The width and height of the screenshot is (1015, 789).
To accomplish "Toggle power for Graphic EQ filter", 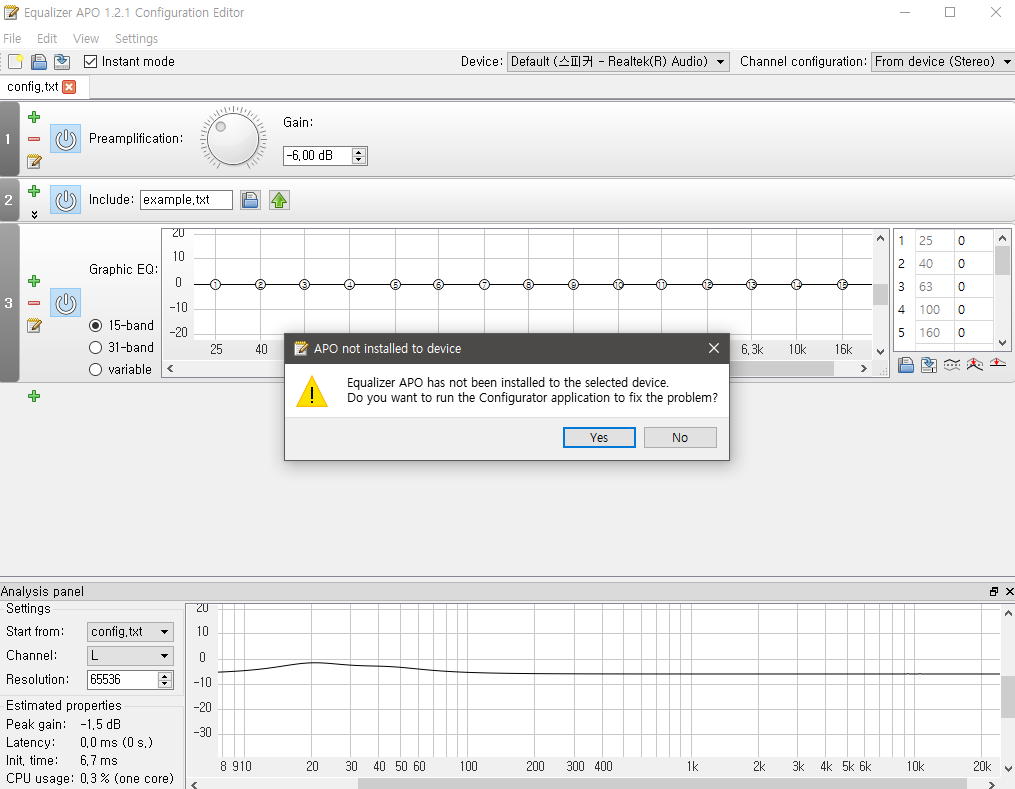I will click(65, 303).
